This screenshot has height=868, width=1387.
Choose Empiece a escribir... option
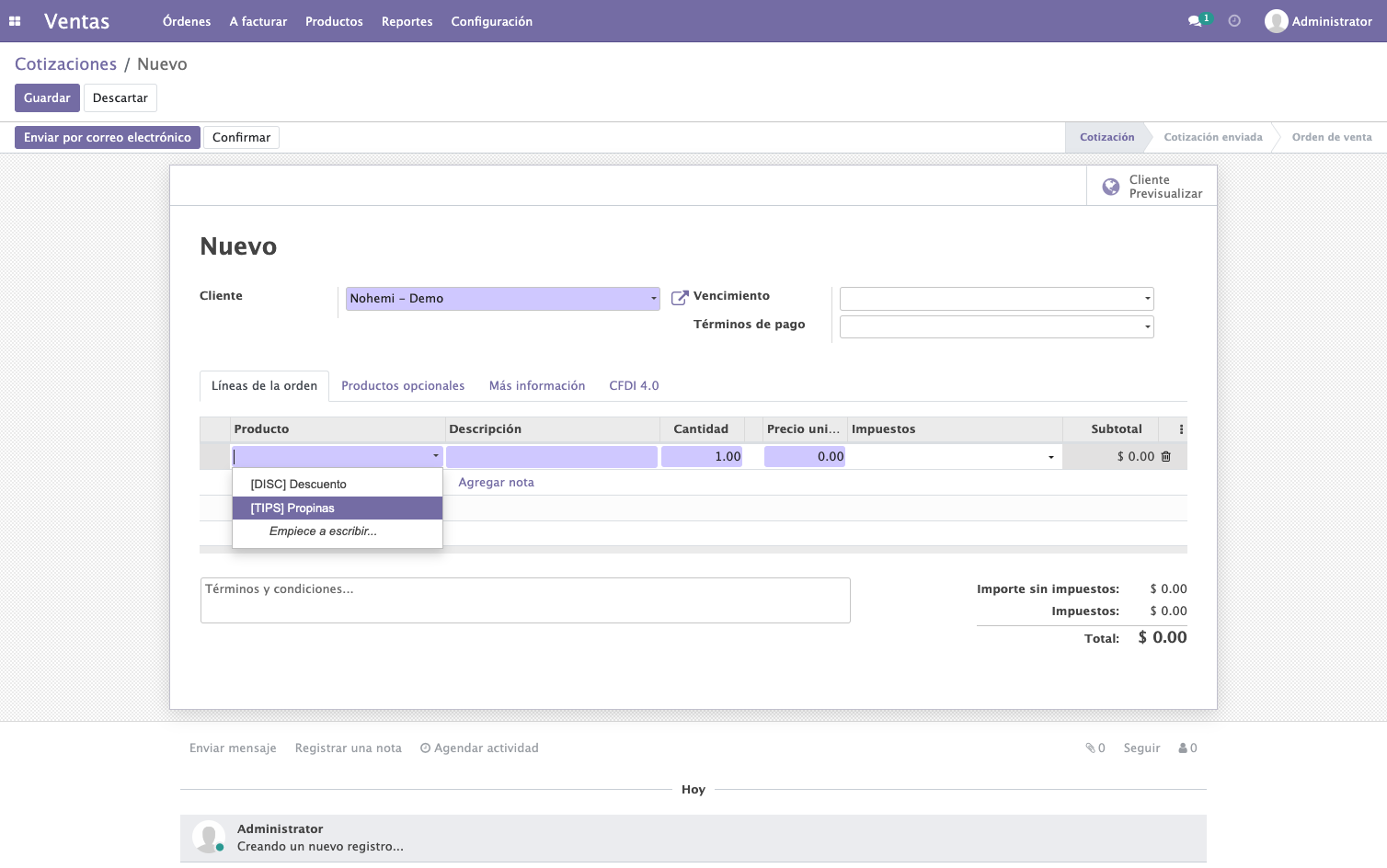click(338, 531)
